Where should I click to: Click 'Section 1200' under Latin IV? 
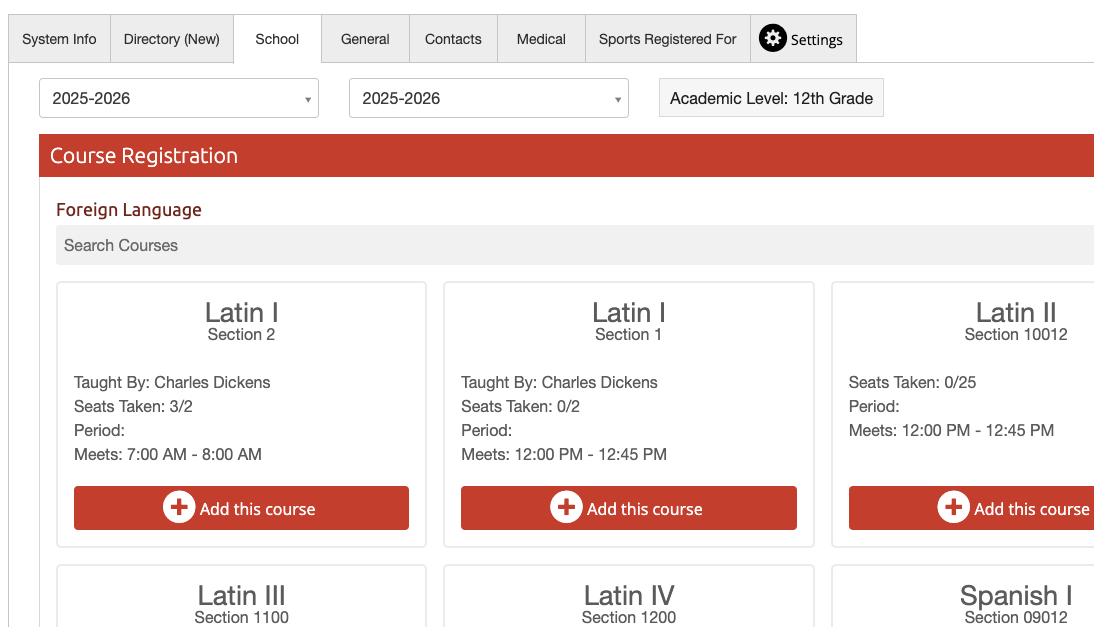[629, 617]
